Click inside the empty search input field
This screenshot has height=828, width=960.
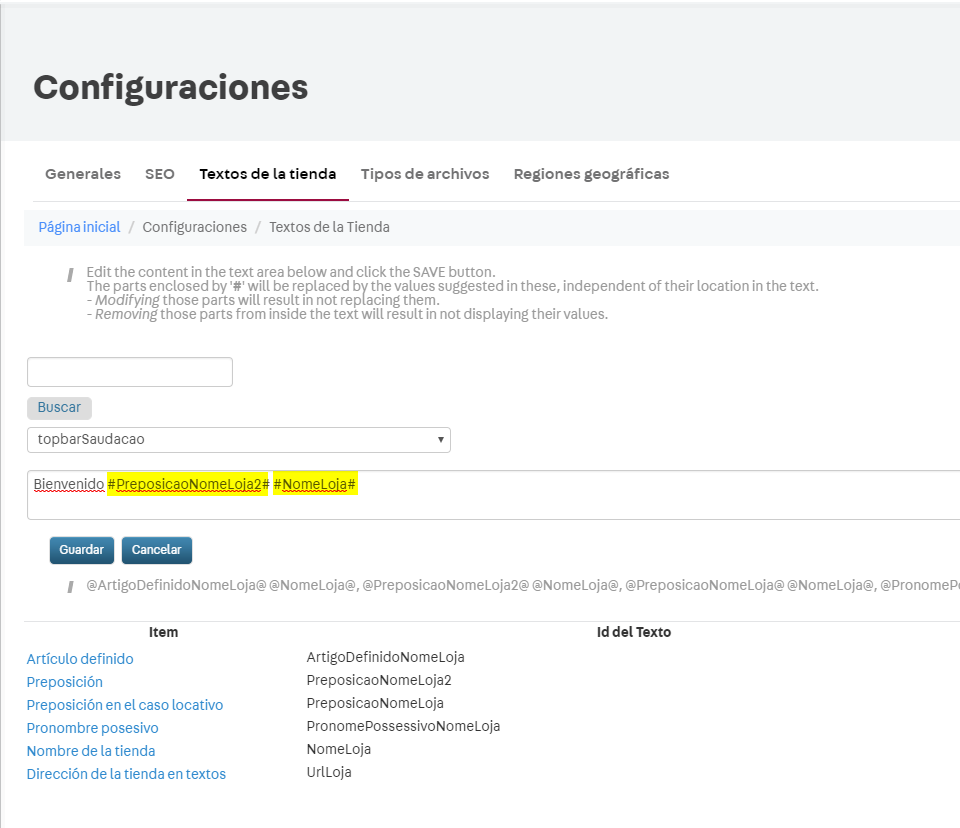[129, 371]
